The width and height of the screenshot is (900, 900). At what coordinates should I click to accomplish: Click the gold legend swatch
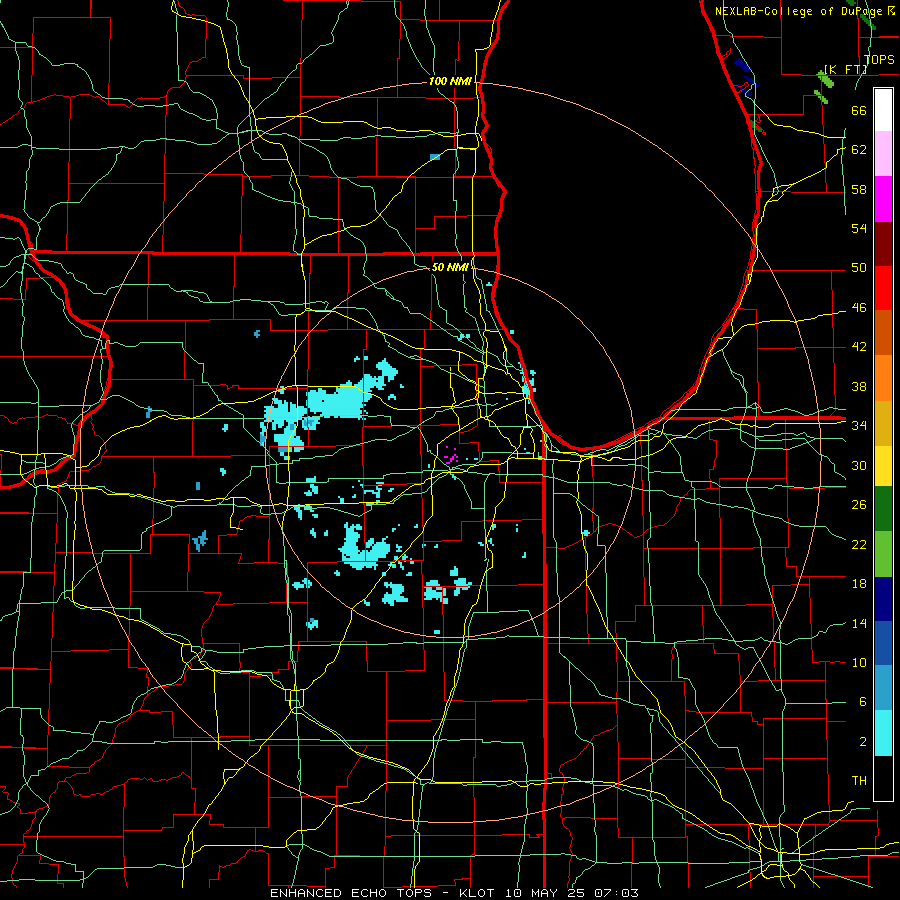883,424
